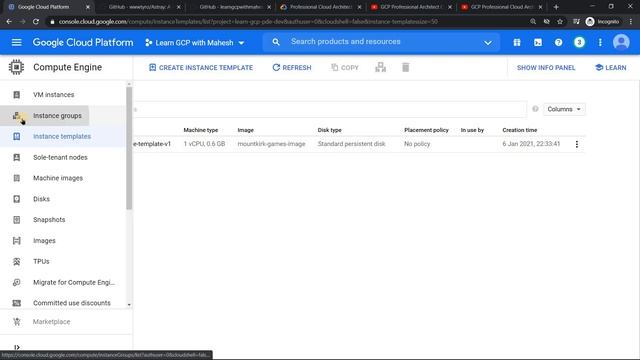Click the Marketplace cart icon
This screenshot has width=640, height=360.
pos(17,322)
